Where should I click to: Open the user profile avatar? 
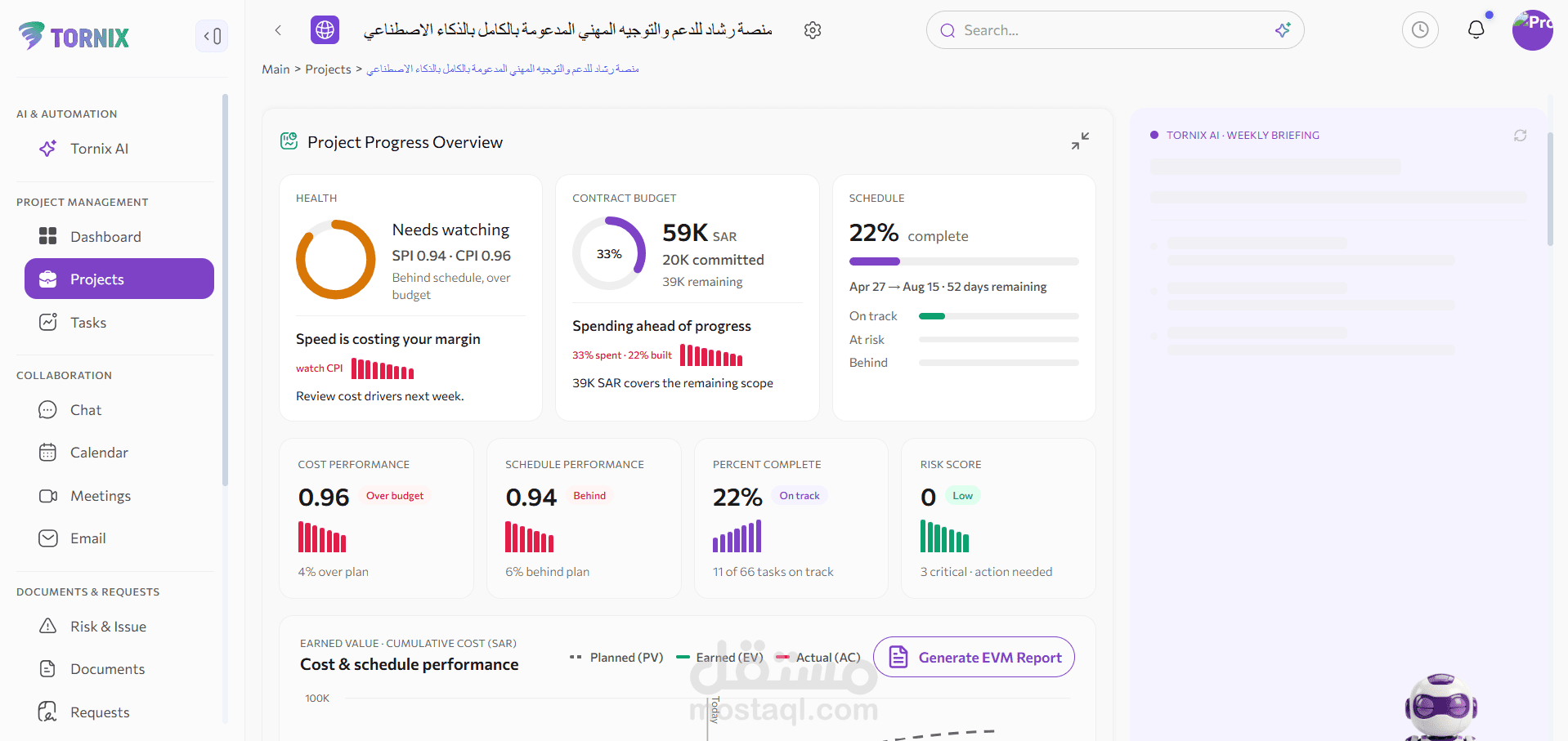pos(1532,30)
